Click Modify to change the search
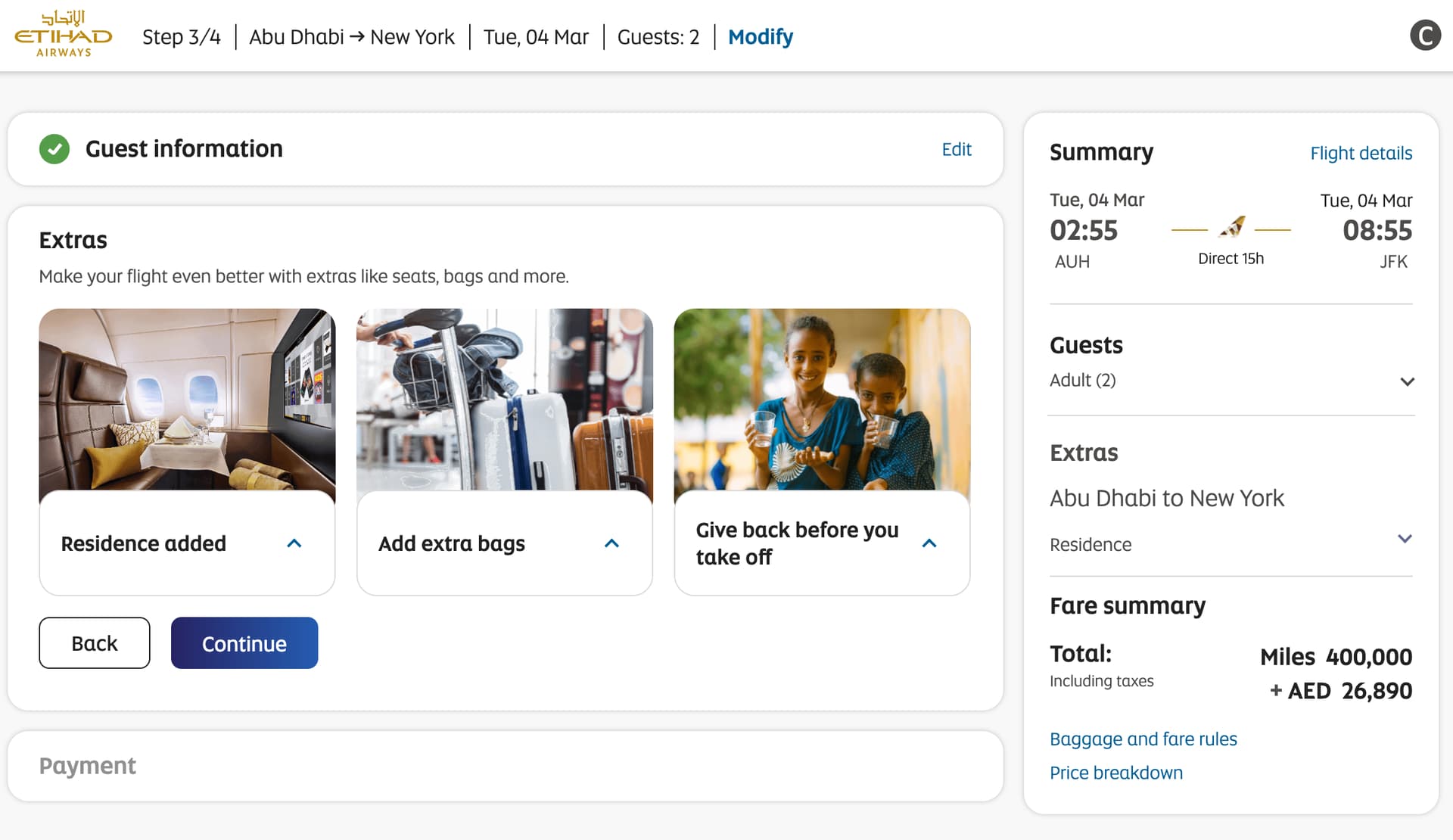The image size is (1453, 840). pos(760,36)
